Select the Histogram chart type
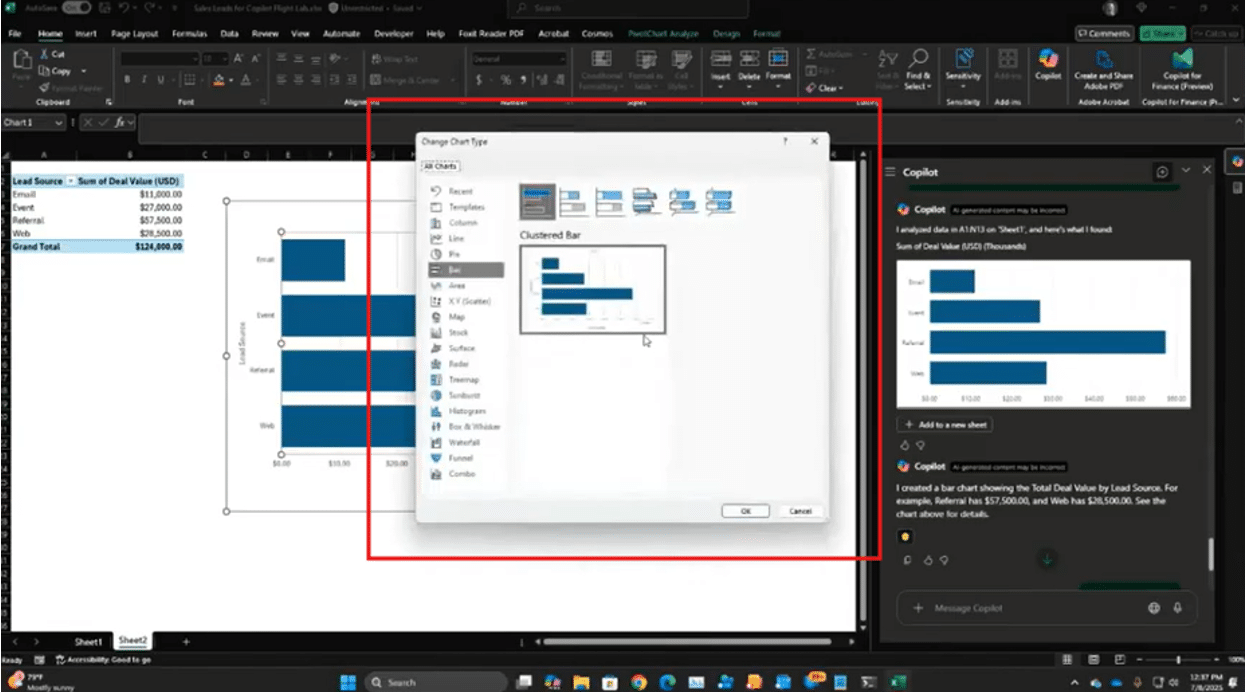This screenshot has width=1245, height=692. [x=466, y=411]
